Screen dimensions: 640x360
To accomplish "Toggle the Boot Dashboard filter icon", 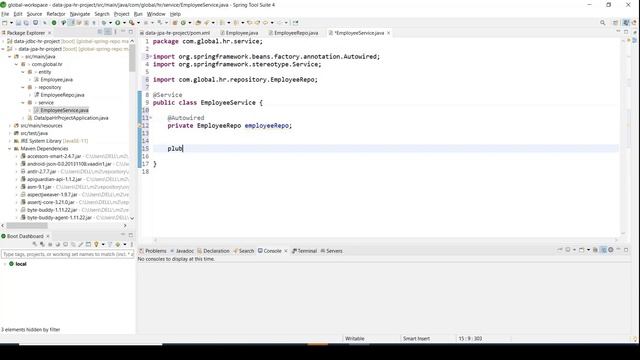I will tap(109, 244).
